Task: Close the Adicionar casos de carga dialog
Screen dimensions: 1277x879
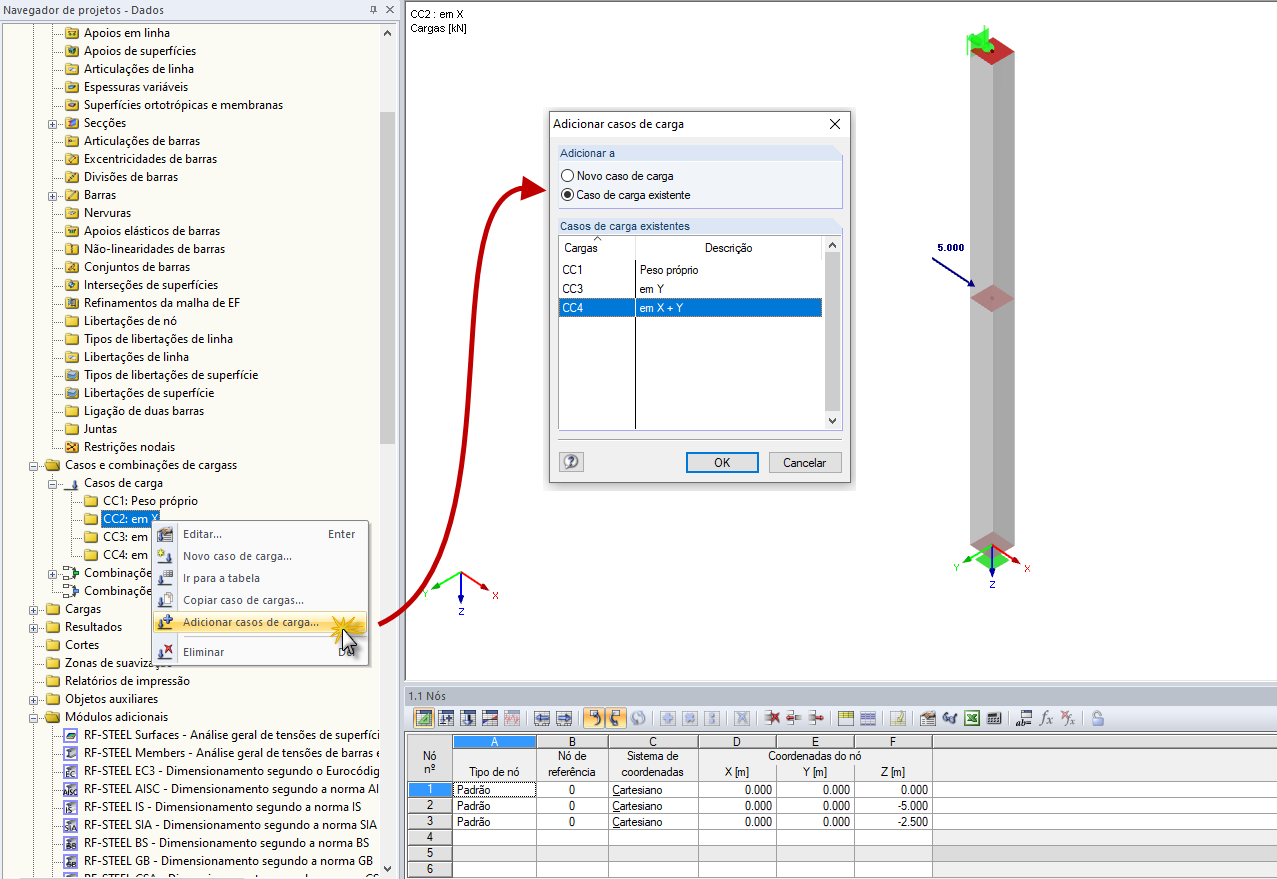Action: tap(835, 124)
